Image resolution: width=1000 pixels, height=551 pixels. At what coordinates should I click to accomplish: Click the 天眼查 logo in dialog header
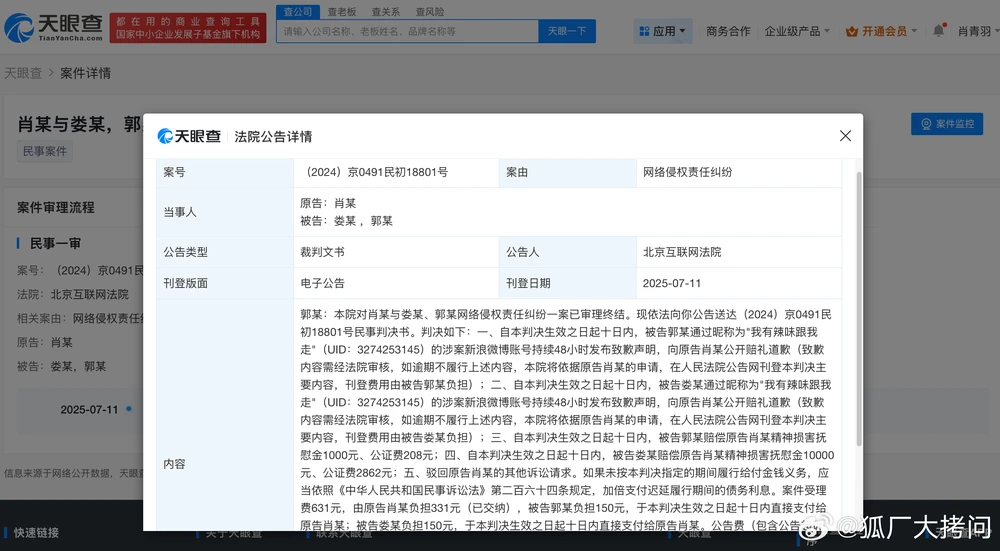[x=189, y=136]
